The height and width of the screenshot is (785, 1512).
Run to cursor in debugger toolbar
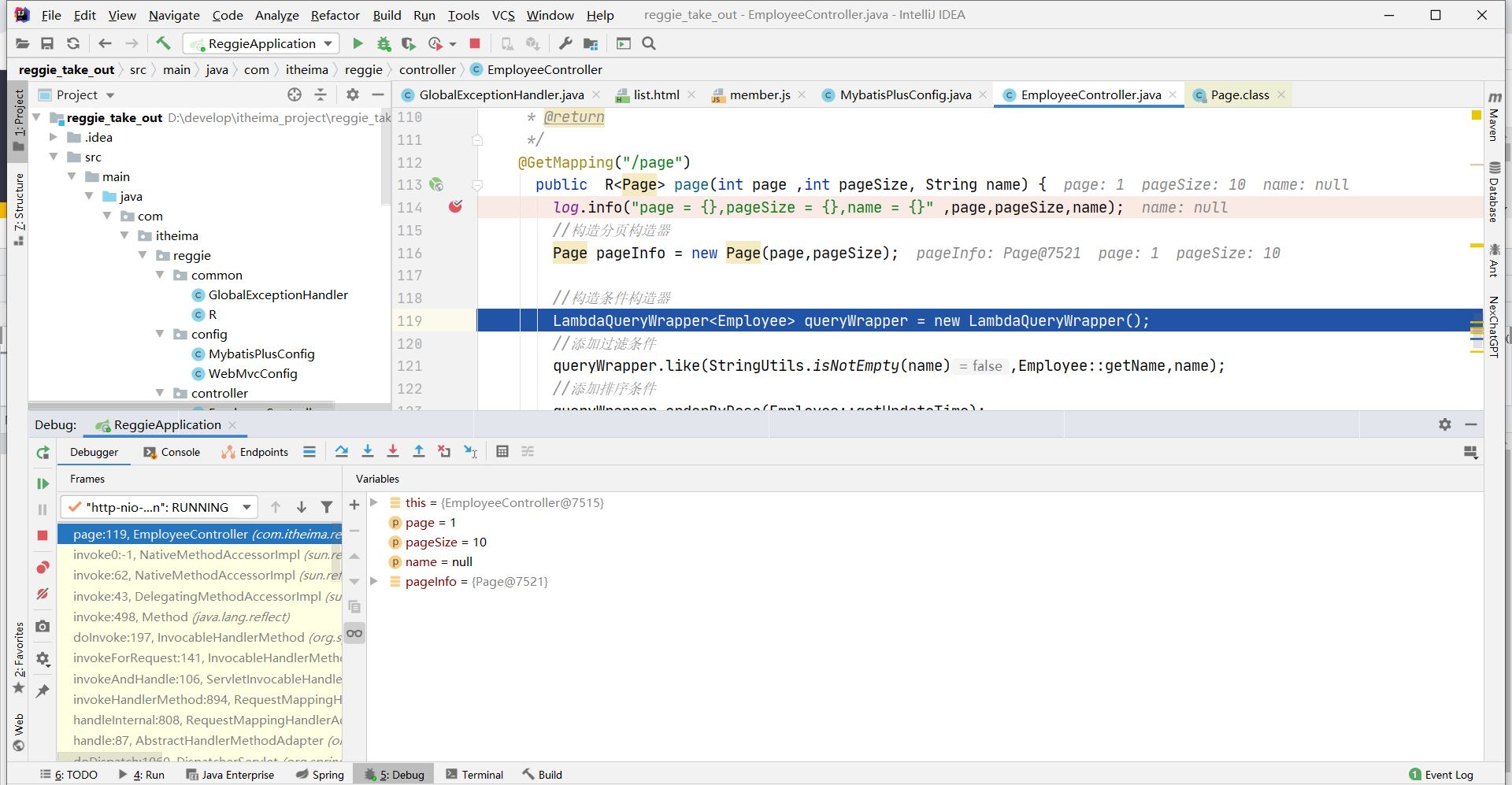470,451
